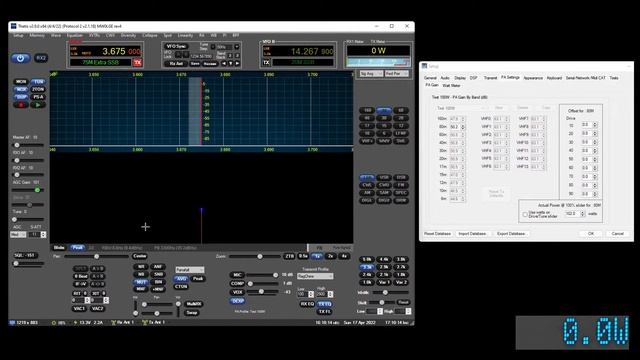Open the Transmit Profile dropdown
640x360 pixels.
[315, 276]
